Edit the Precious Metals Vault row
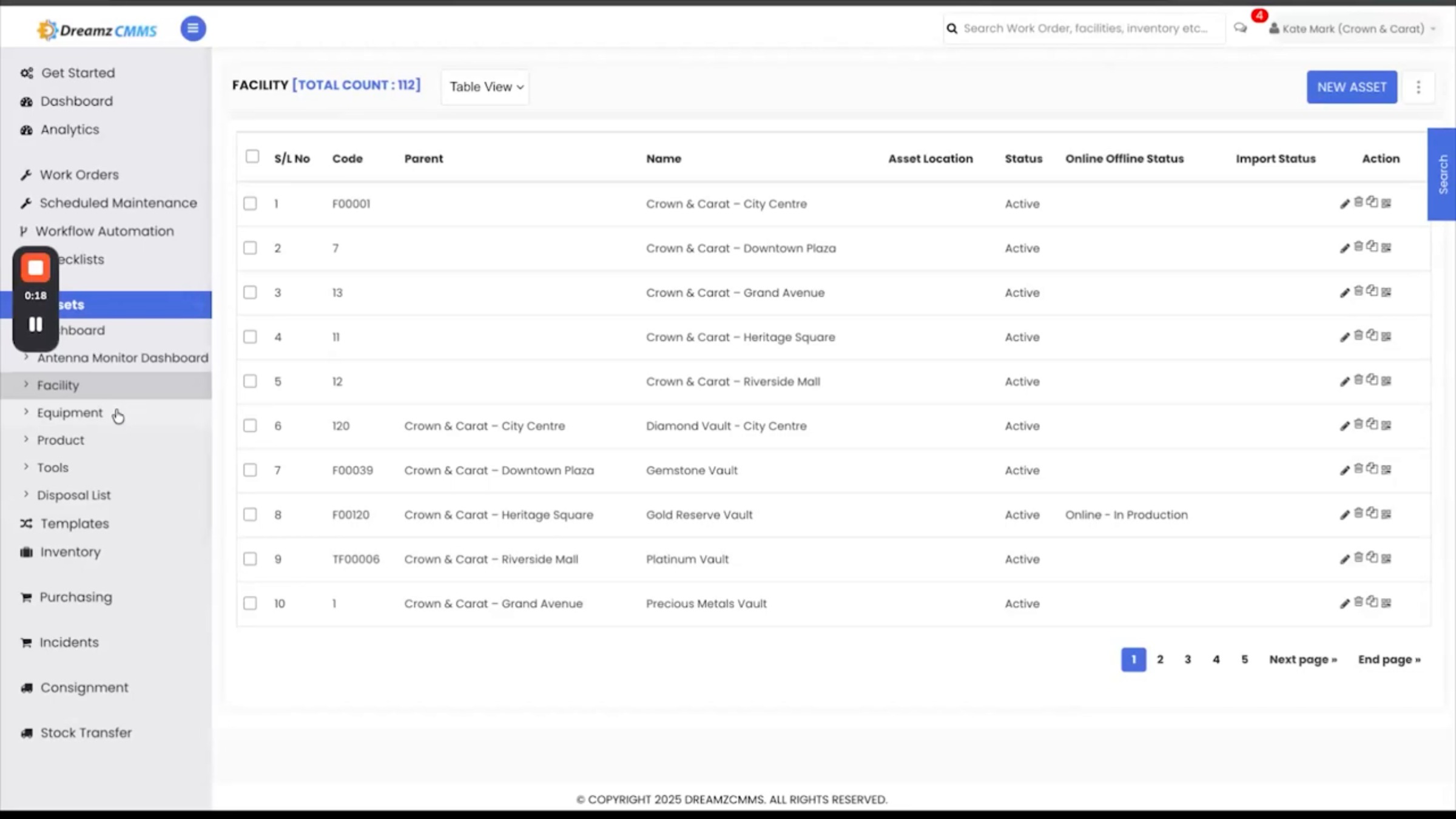The height and width of the screenshot is (819, 1456). coord(1345,603)
